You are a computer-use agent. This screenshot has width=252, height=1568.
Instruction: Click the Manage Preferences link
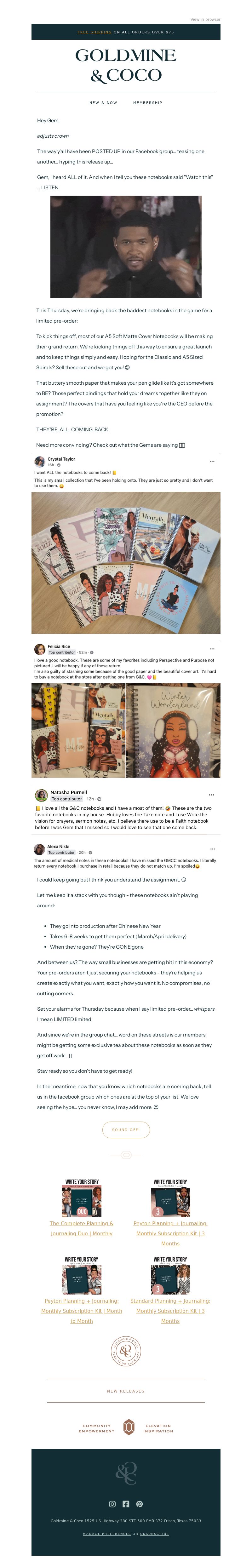[x=106, y=1534]
